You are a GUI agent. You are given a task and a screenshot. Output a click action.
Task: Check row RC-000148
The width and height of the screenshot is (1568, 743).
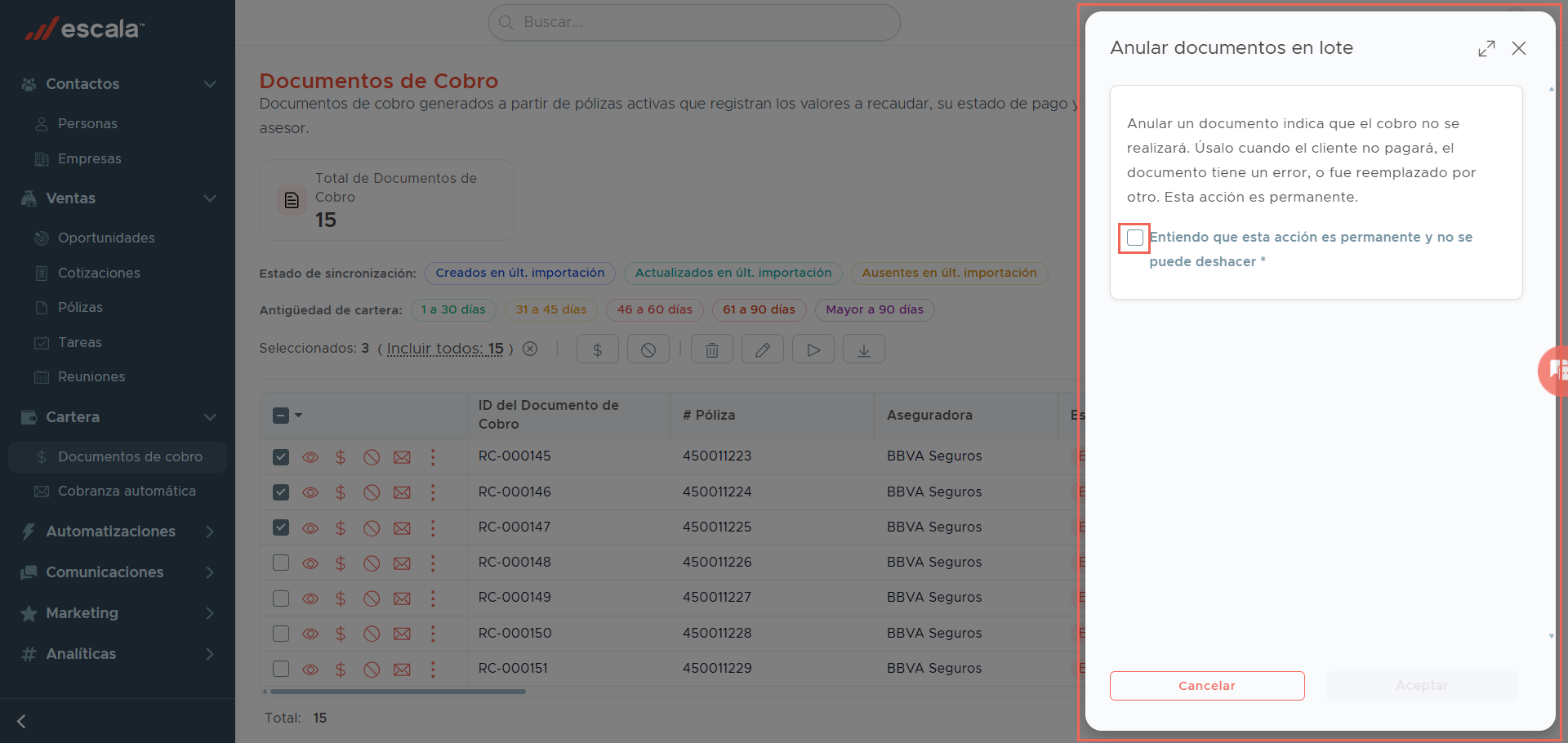click(x=281, y=563)
